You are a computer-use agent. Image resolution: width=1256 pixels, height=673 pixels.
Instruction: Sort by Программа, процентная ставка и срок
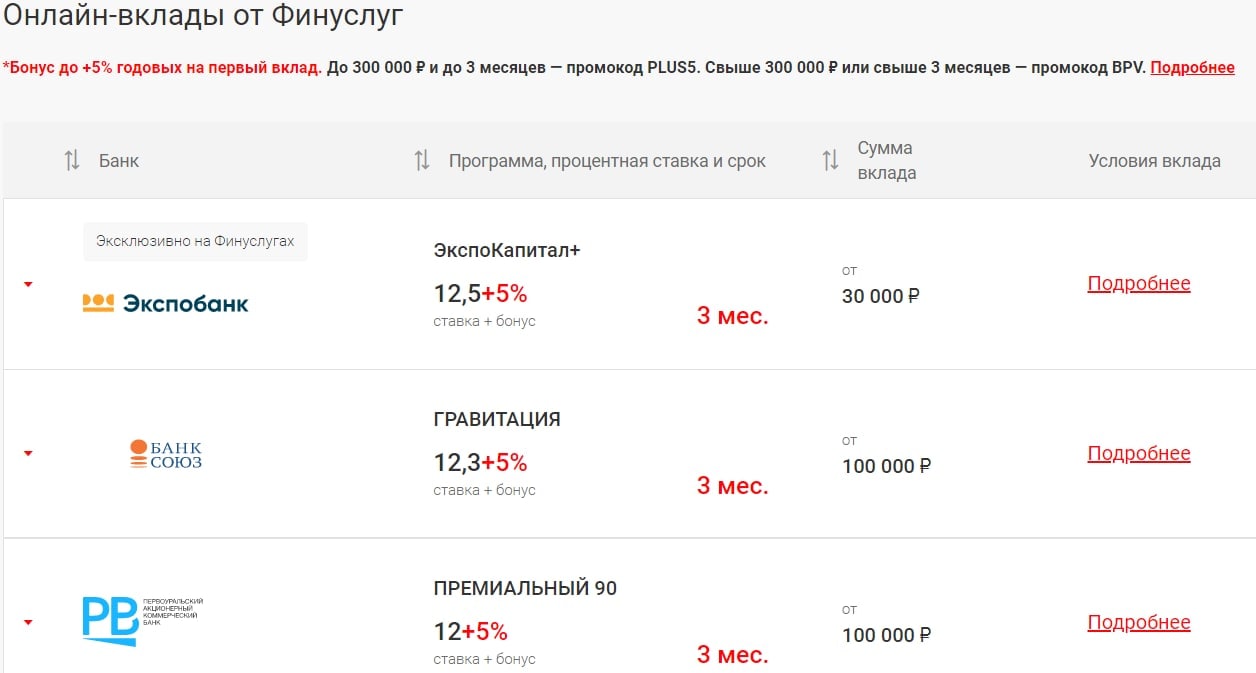pyautogui.click(x=422, y=161)
